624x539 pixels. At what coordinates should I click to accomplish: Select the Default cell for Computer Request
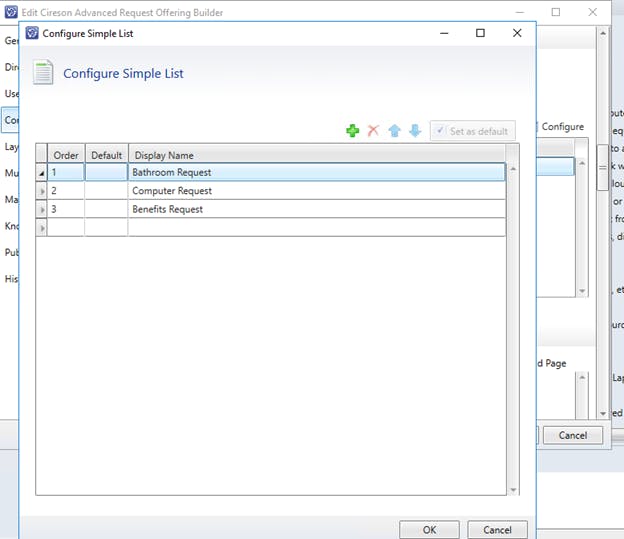click(106, 191)
